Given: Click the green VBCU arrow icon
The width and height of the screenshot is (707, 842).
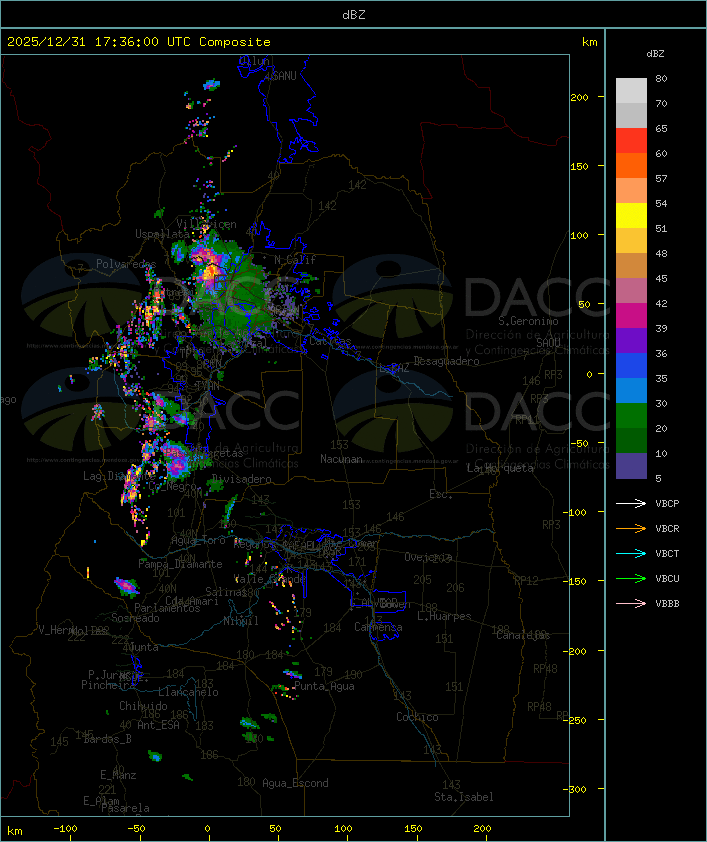Looking at the screenshot, I should tap(631, 578).
